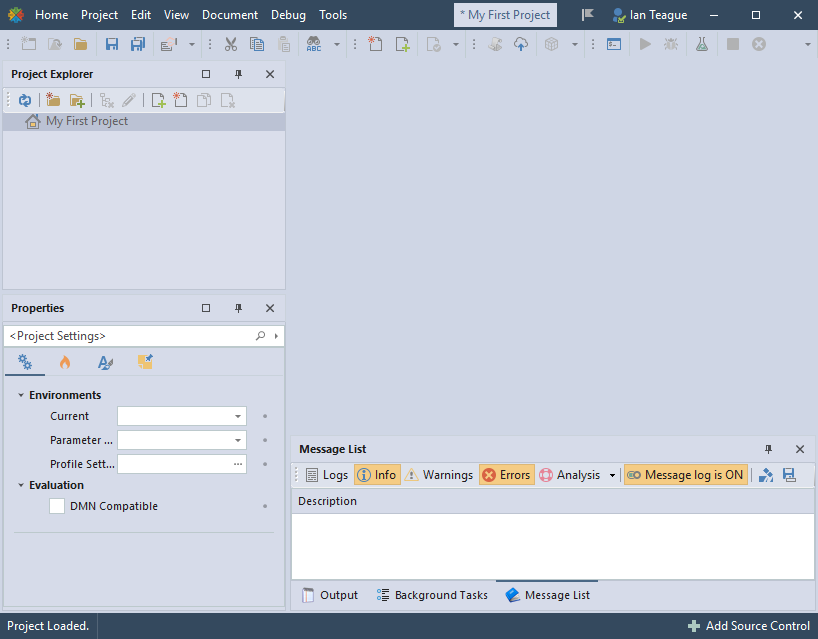Select My First Project tree node

click(87, 121)
